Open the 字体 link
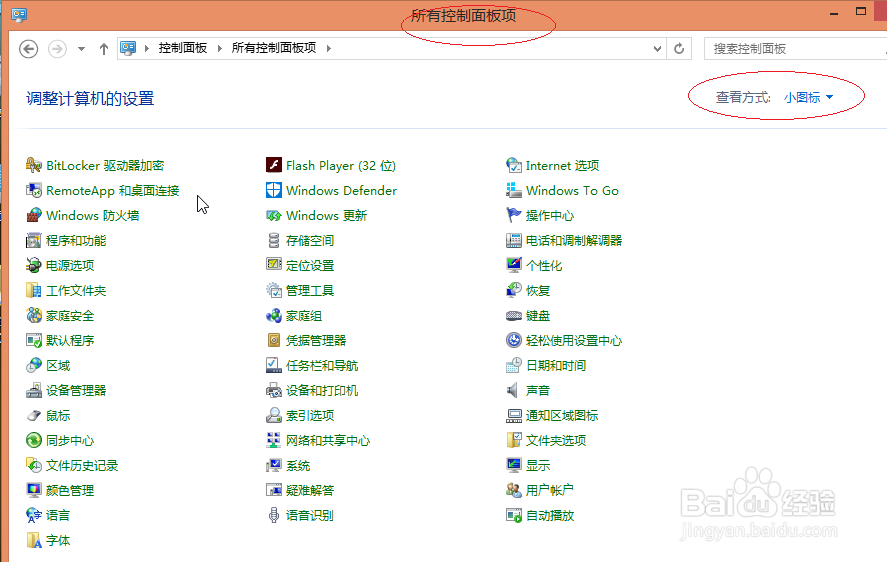 coord(58,540)
